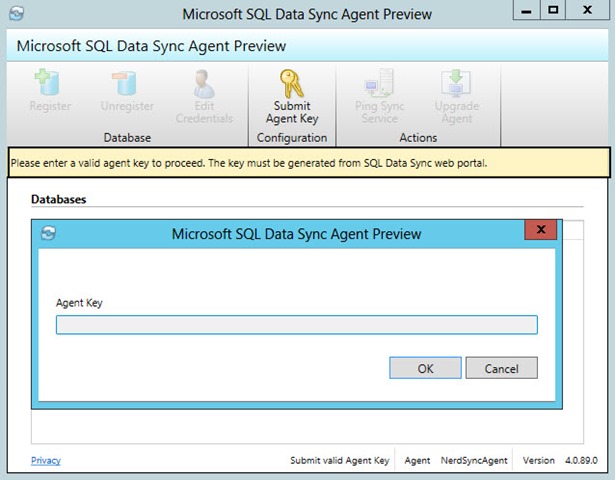
Task: Click the Actions ribbon group label
Action: 418,138
